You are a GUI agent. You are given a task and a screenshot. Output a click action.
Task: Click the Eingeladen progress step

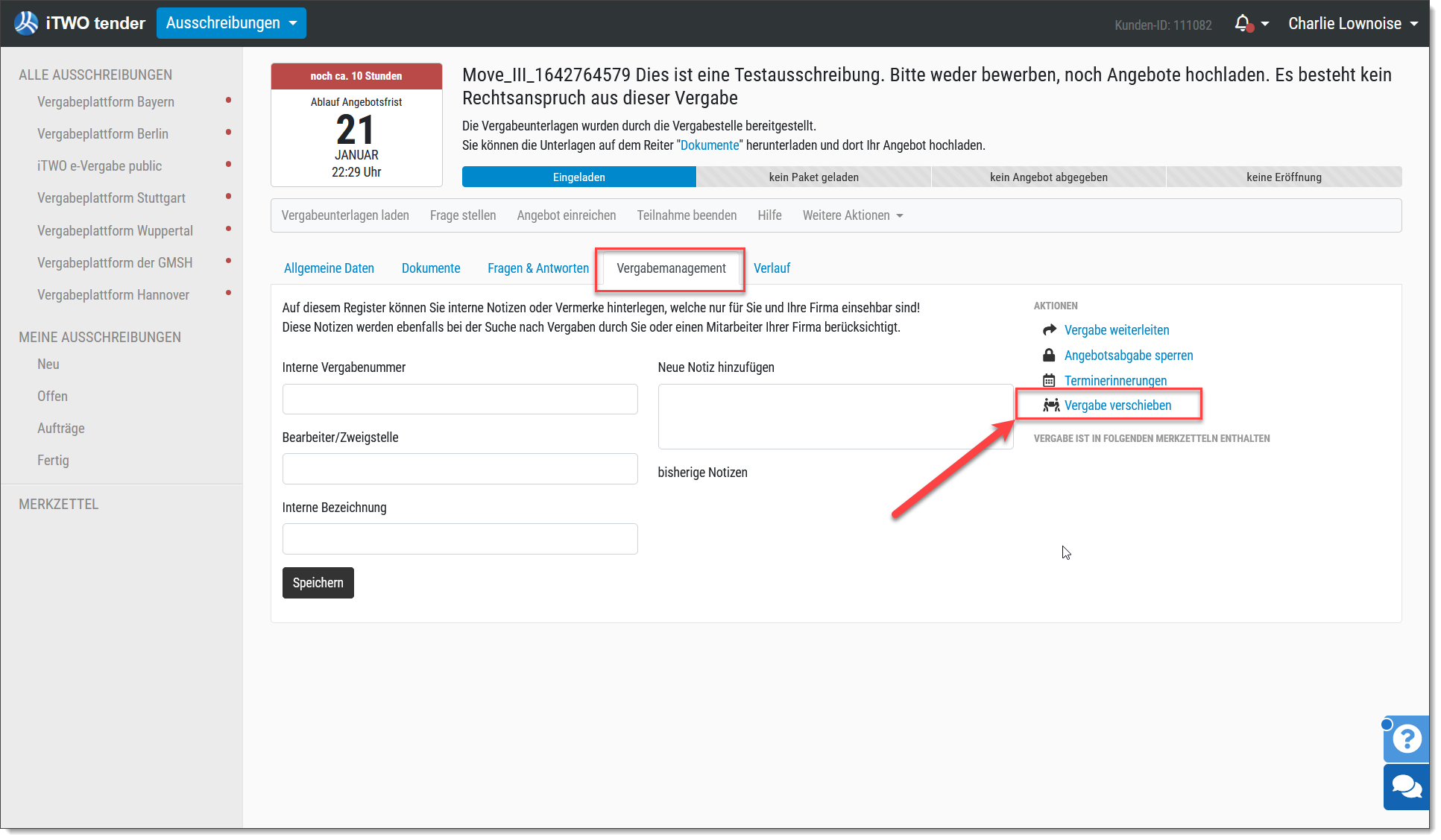[x=579, y=177]
